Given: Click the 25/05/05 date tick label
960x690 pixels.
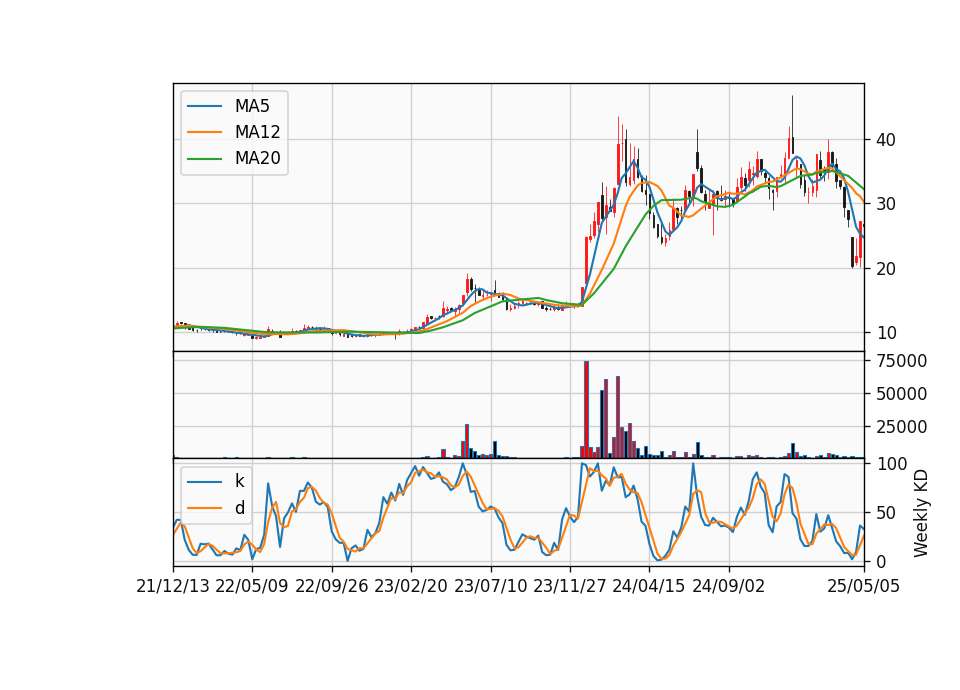Looking at the screenshot, I should 864,586.
